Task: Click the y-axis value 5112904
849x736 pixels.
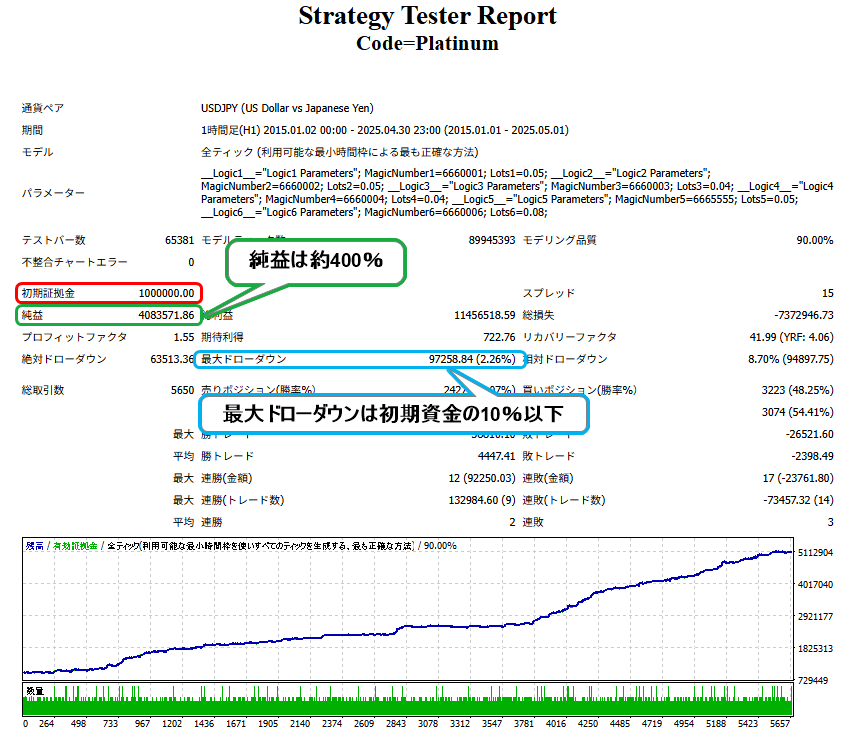Action: [815, 553]
